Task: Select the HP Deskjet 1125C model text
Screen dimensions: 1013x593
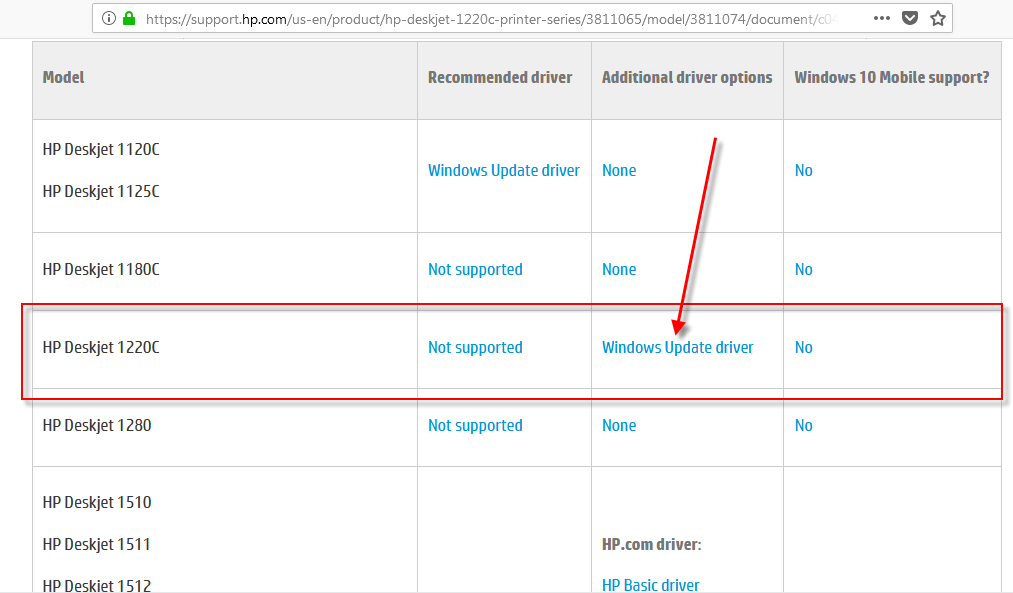Action: [101, 192]
